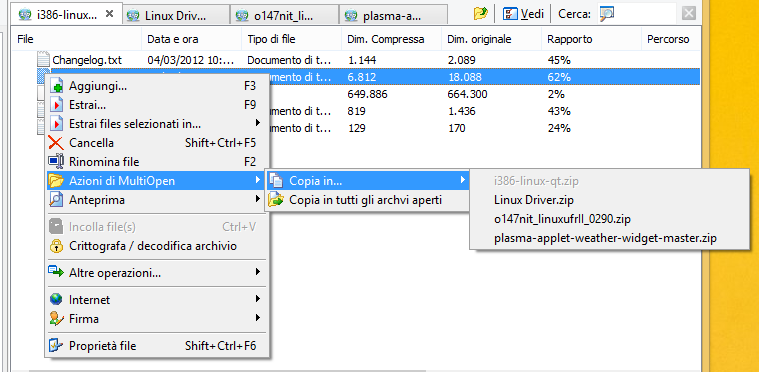Expand the Internet submenu arrow
The image size is (759, 372).
(x=258, y=299)
